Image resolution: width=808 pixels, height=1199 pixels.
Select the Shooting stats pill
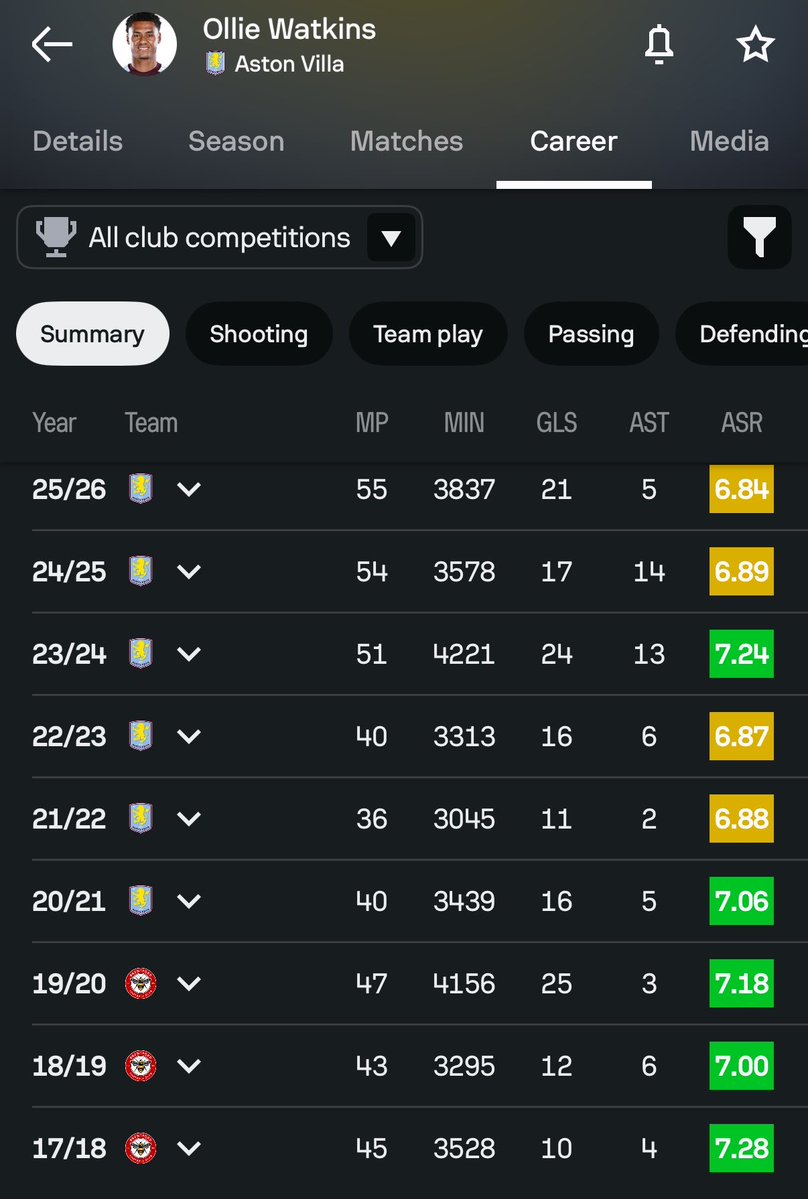click(258, 333)
